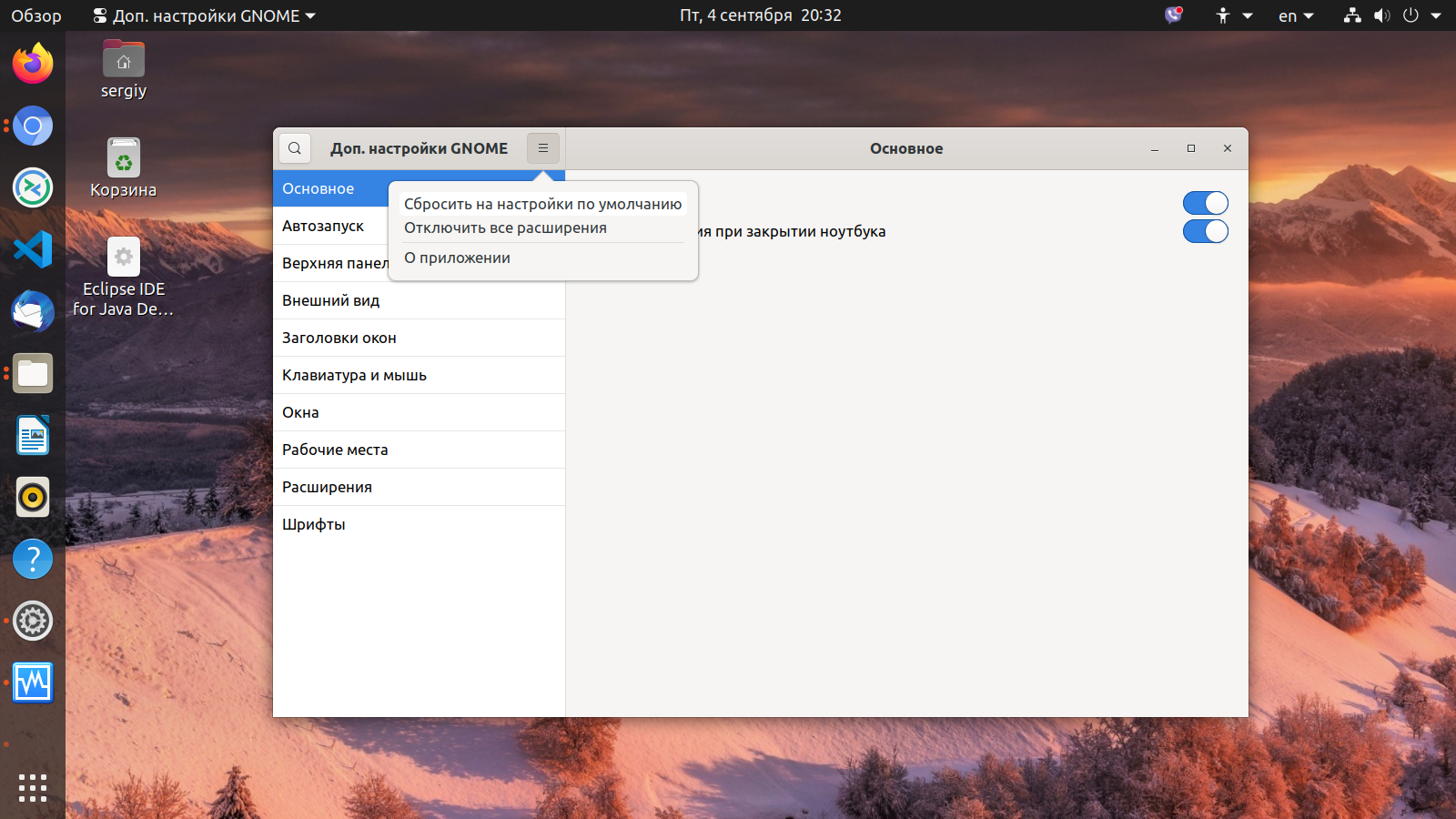
Task: Close the GNOME Tweaks window
Action: click(x=1228, y=148)
